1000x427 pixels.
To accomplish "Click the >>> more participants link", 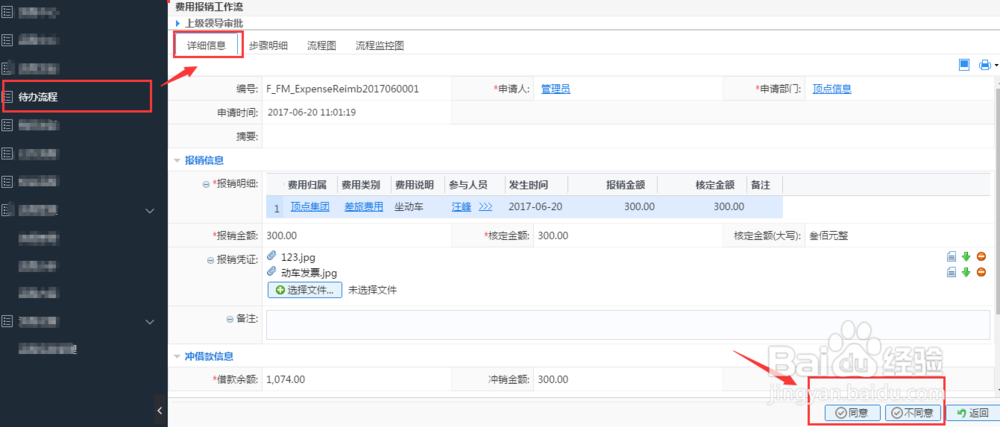I will 486,206.
